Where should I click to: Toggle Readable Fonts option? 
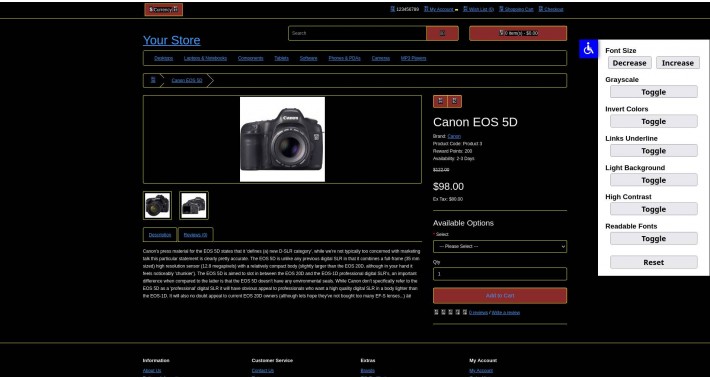point(653,239)
